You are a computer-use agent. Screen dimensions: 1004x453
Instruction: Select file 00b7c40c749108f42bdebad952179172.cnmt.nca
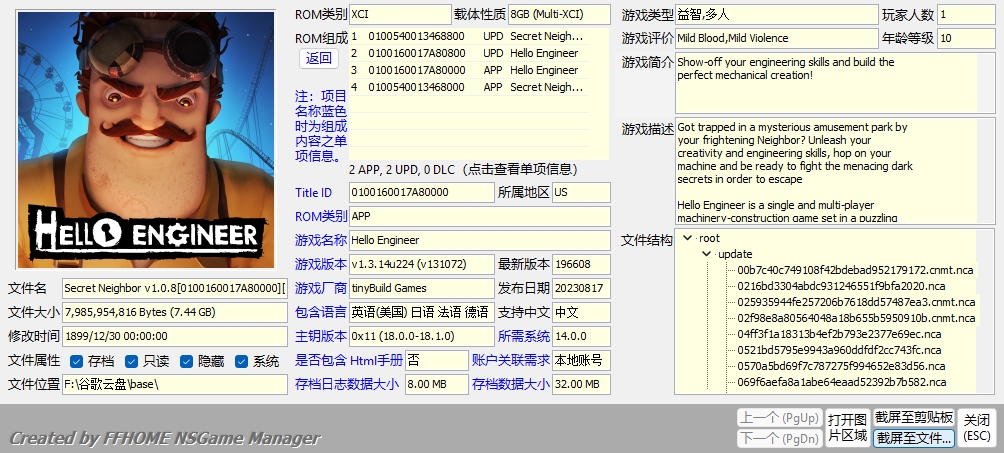[x=855, y=270]
